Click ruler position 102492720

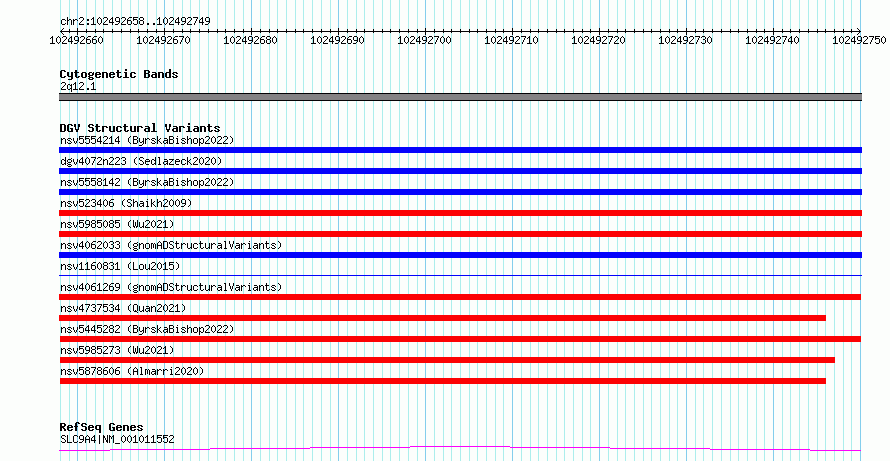598,40
